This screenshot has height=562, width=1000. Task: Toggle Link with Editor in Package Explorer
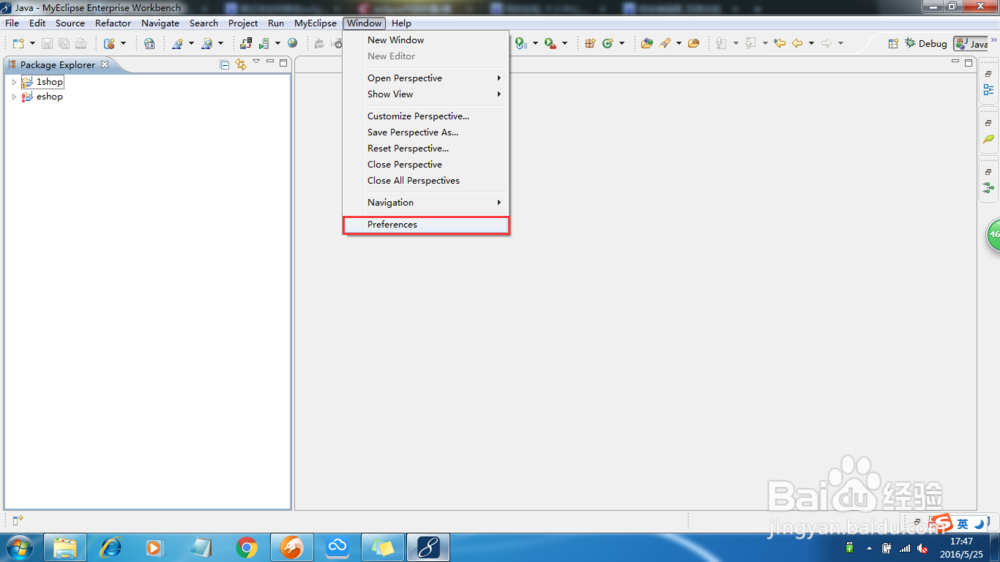(x=240, y=64)
